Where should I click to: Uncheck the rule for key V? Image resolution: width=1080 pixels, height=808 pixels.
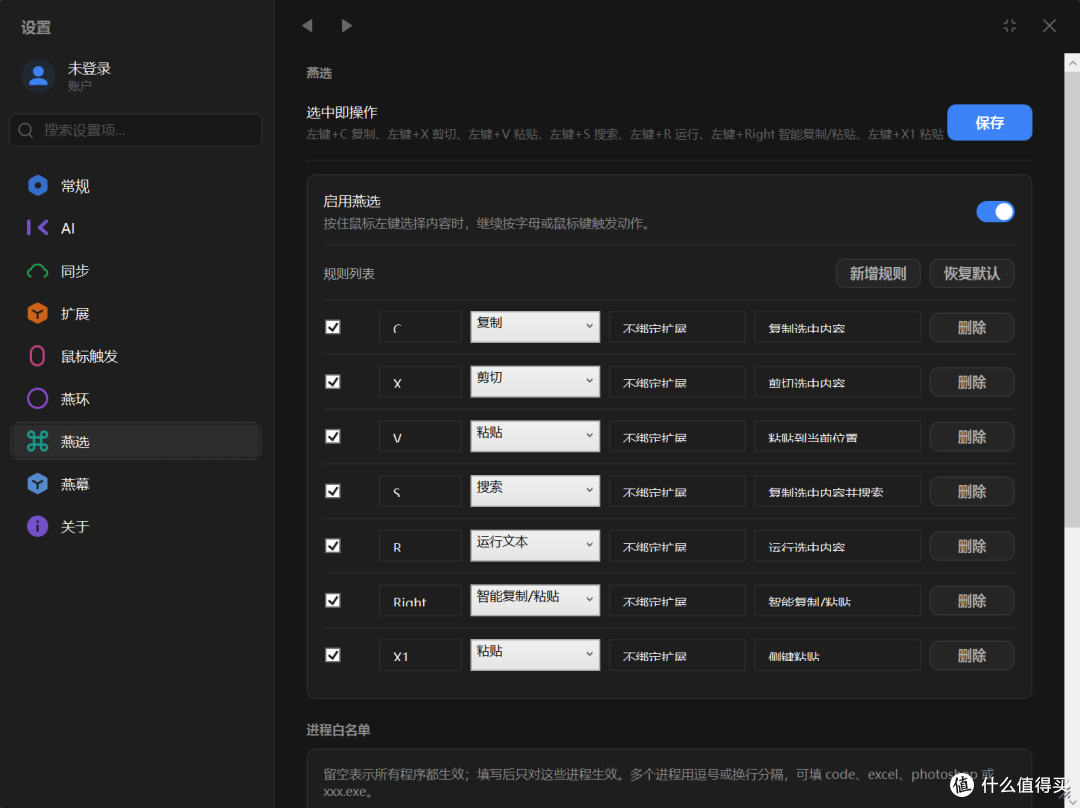(x=333, y=437)
